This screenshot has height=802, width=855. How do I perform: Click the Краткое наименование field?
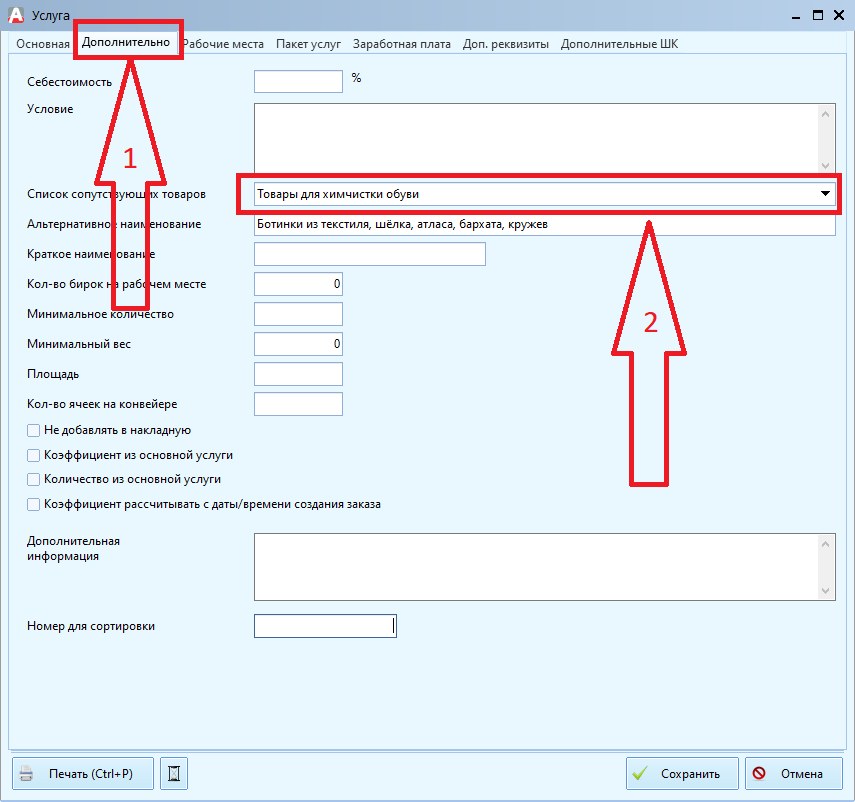pos(370,254)
